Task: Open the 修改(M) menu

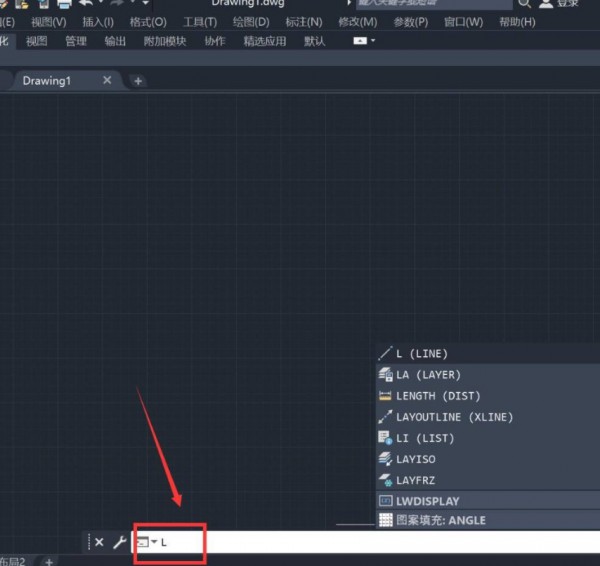Action: (358, 22)
